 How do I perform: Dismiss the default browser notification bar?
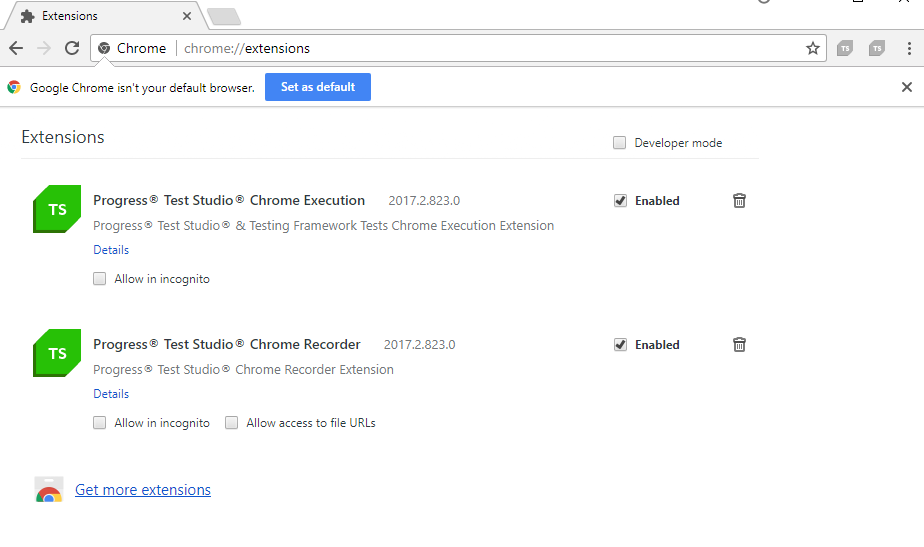(x=907, y=87)
